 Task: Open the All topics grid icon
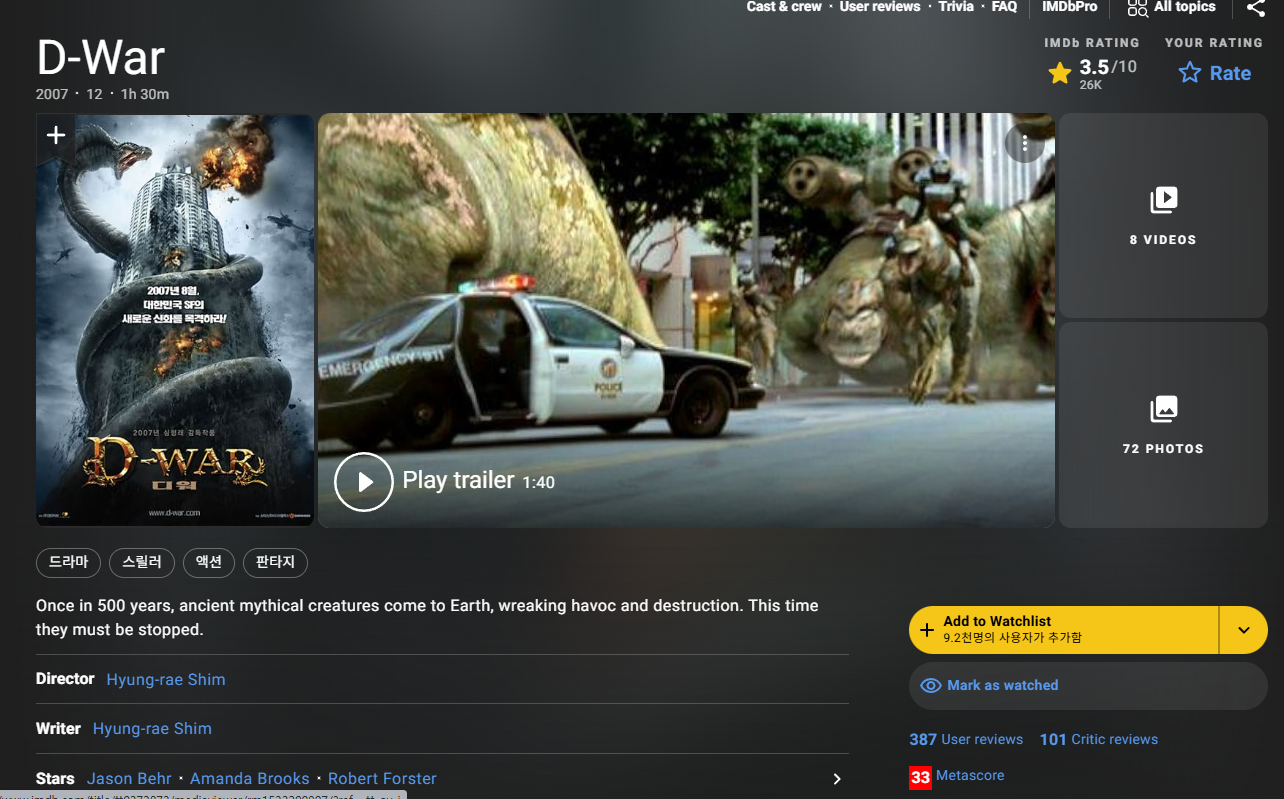tap(1137, 8)
